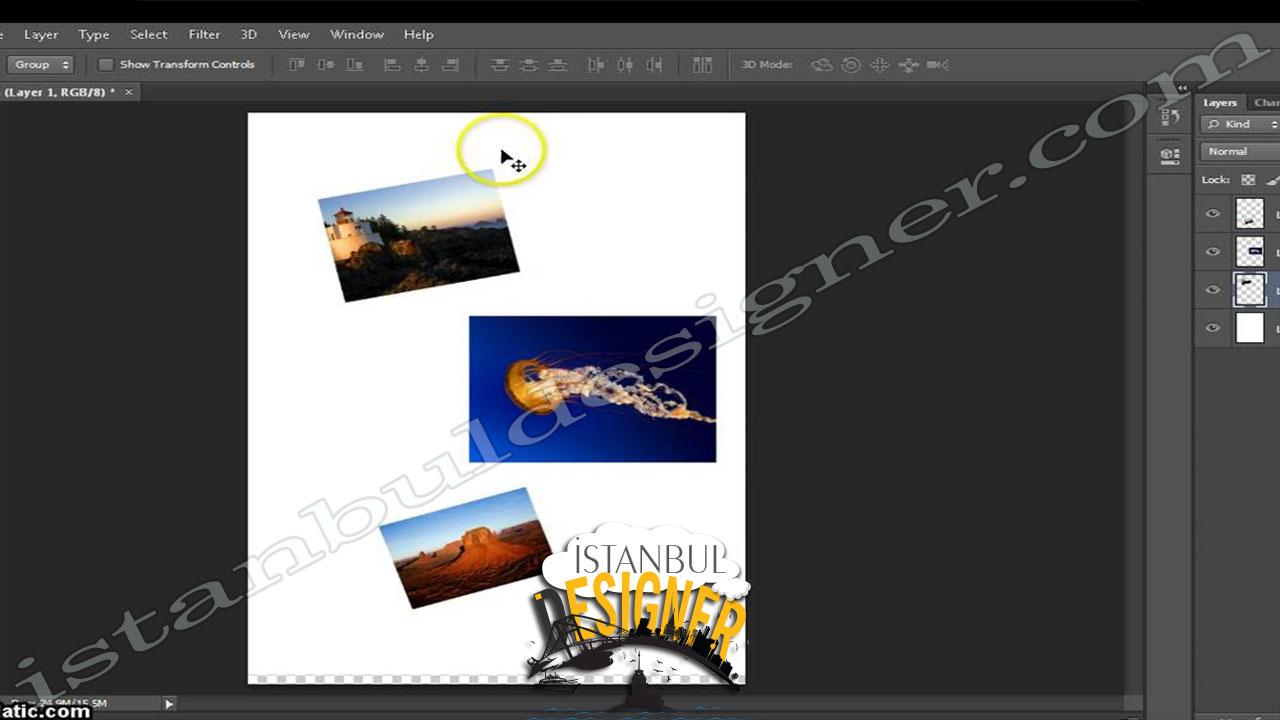Screen dimensions: 1280x720
Task: Open the Normal blend mode dropdown
Action: (x=1240, y=152)
